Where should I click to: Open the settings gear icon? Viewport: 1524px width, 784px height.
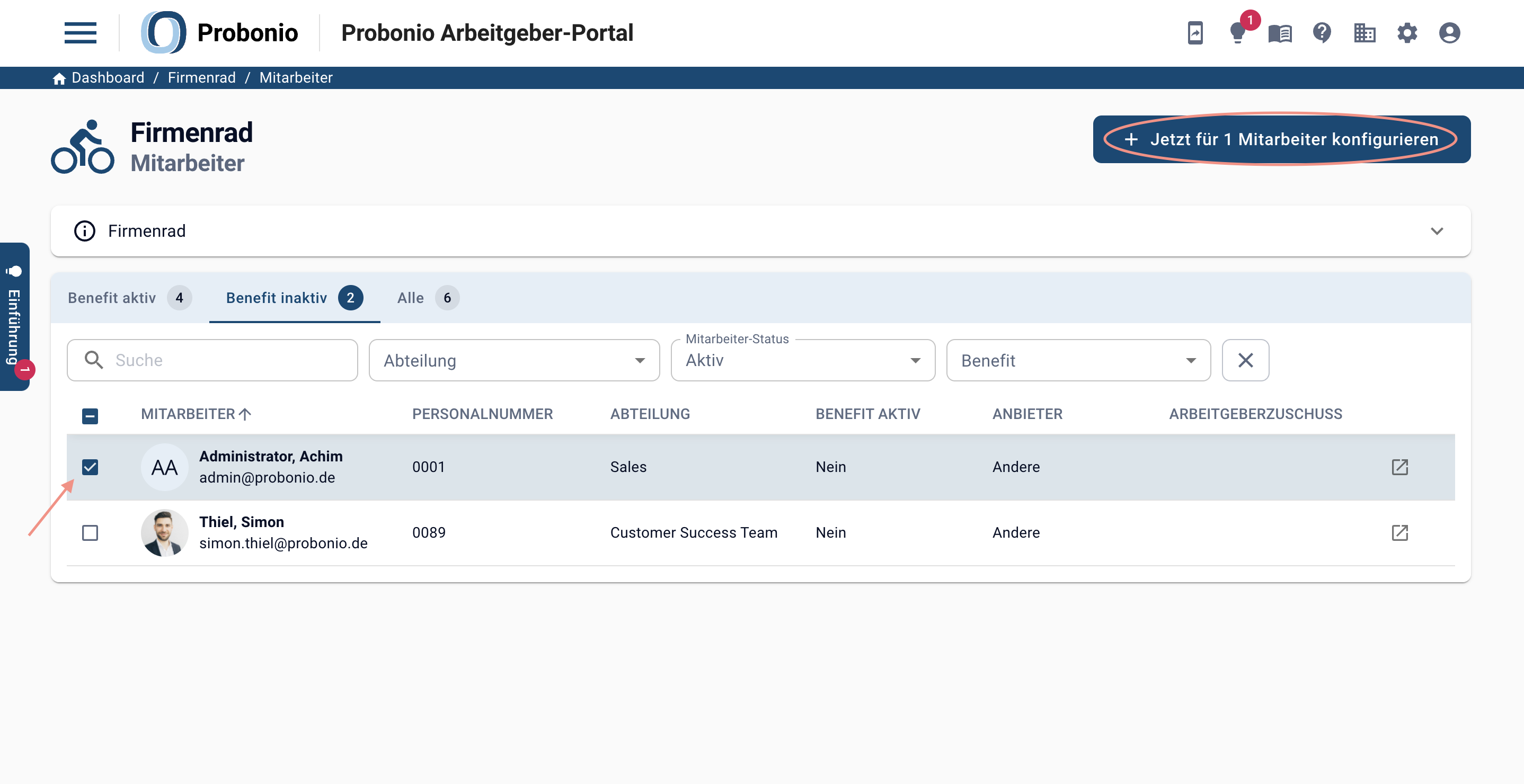(x=1407, y=33)
